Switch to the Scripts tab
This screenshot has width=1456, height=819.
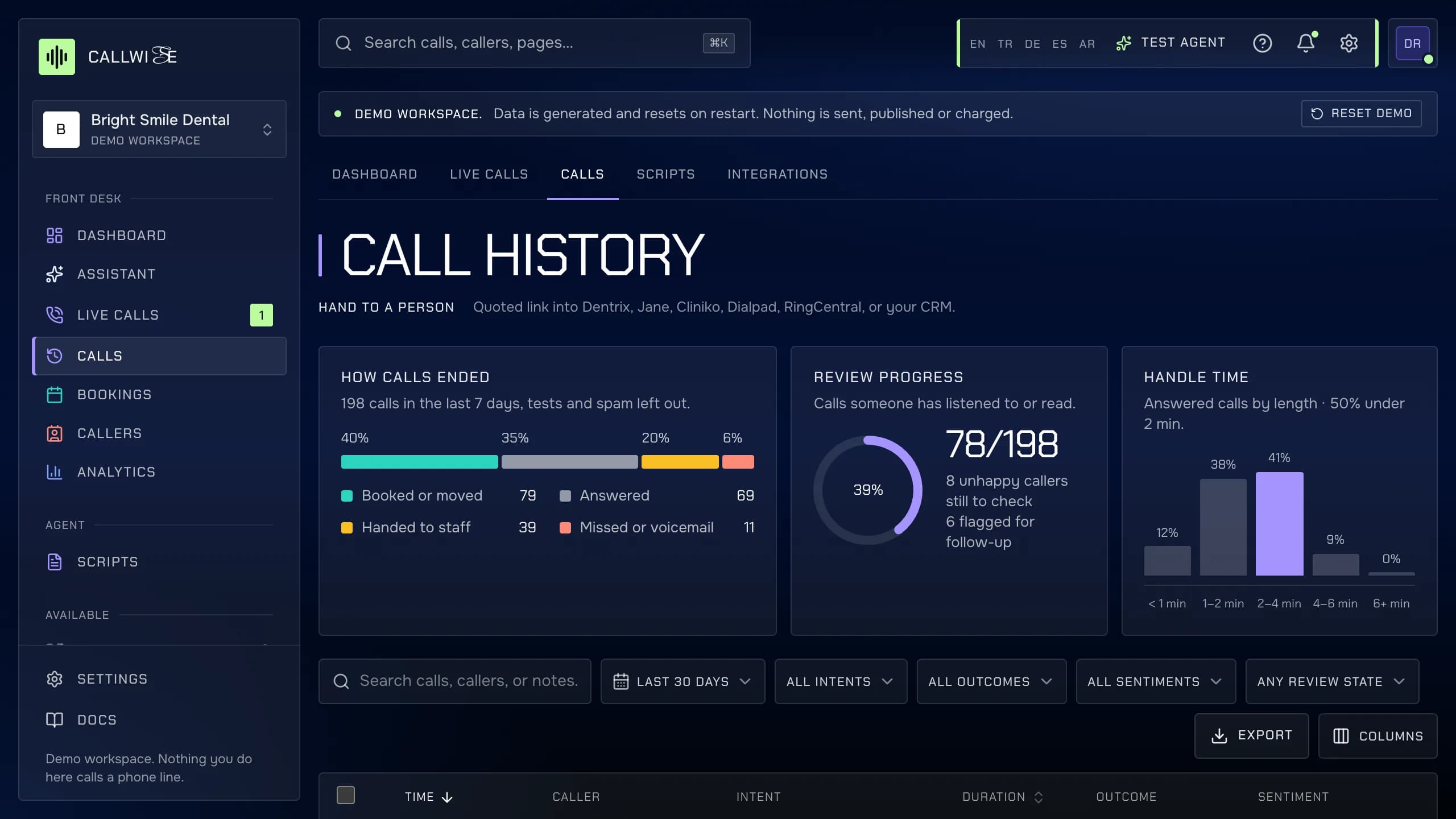point(665,174)
